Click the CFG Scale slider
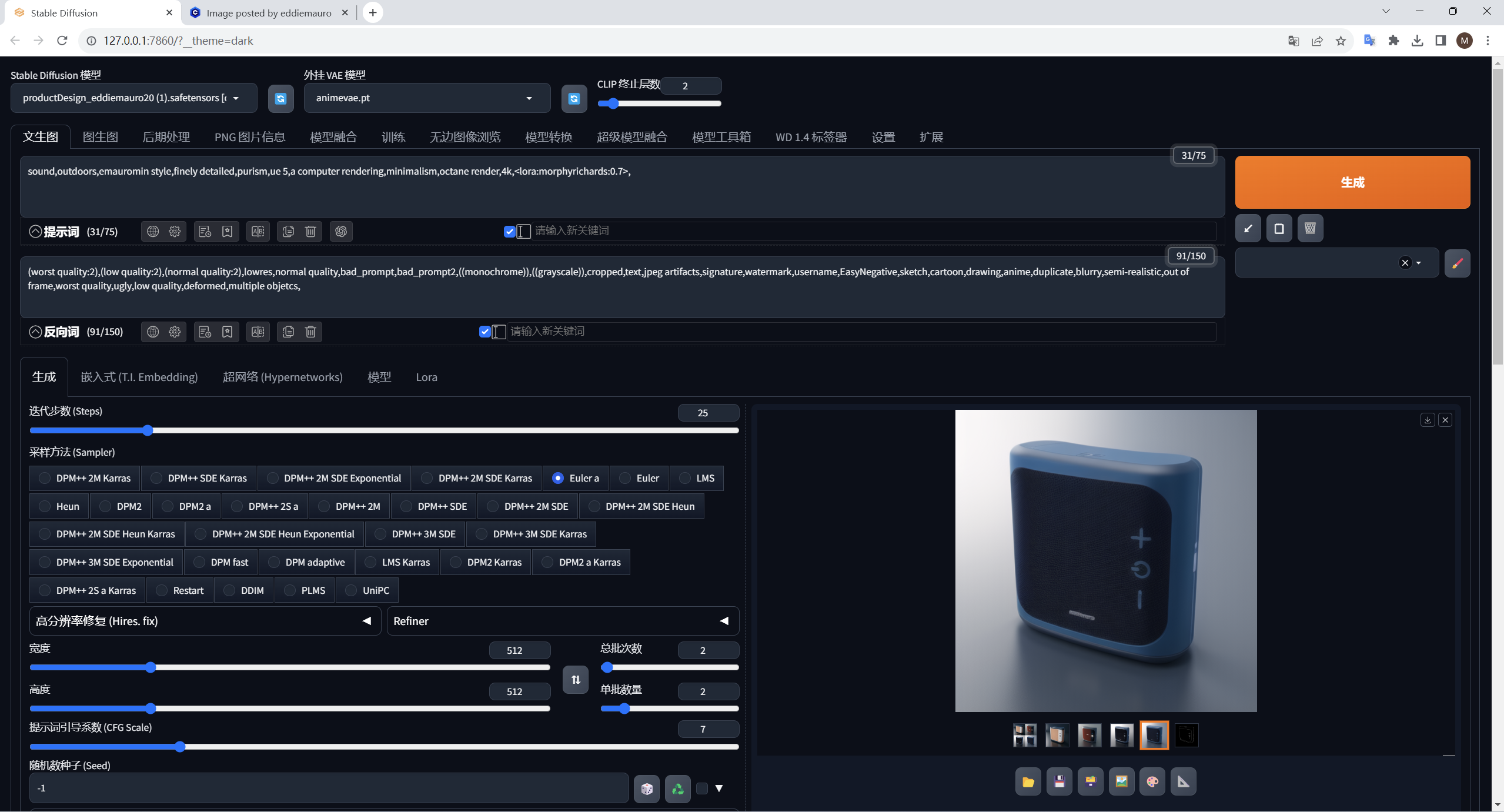This screenshot has height=812, width=1504. tap(384, 747)
